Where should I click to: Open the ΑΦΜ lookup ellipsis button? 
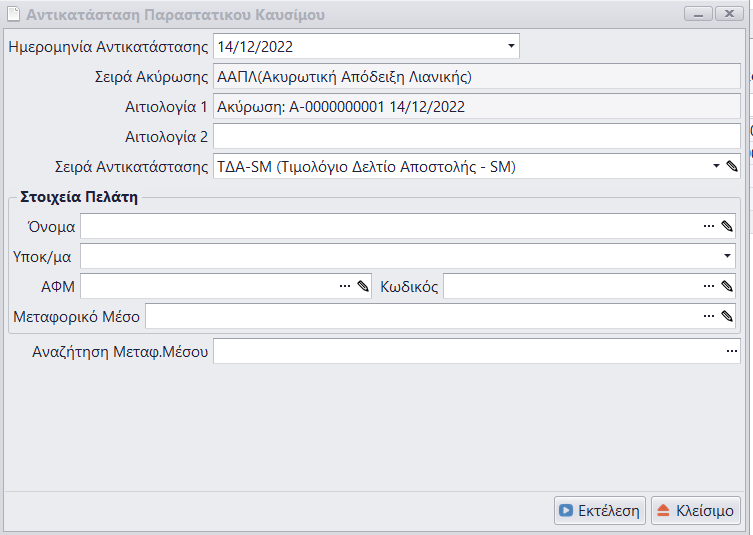click(345, 287)
